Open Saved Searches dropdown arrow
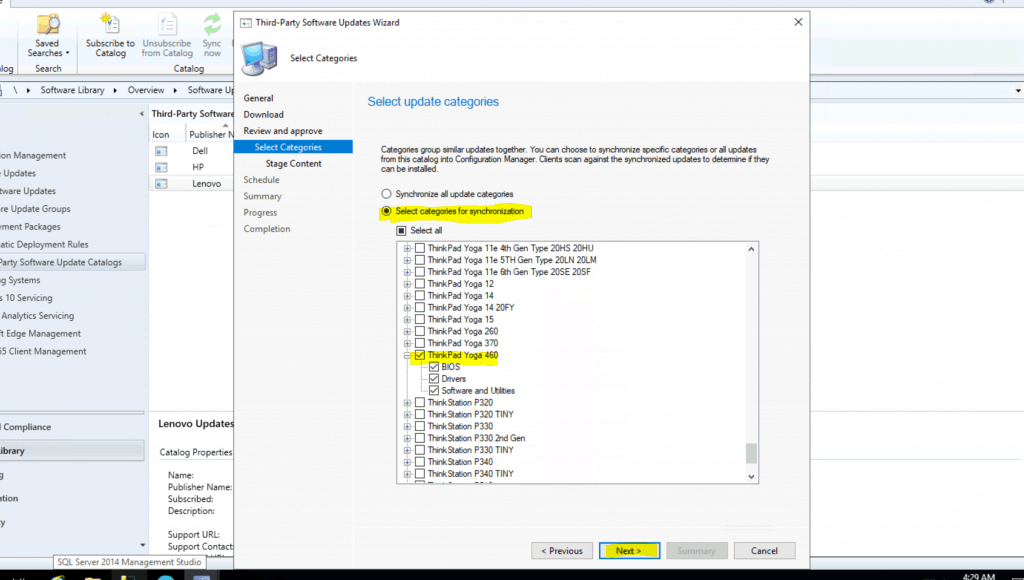 (x=67, y=53)
